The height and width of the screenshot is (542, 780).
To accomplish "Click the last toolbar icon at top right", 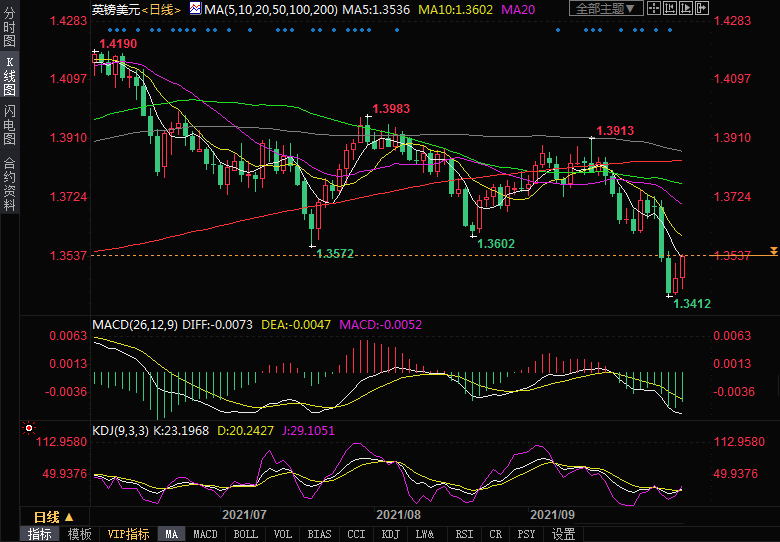I will (x=699, y=9).
